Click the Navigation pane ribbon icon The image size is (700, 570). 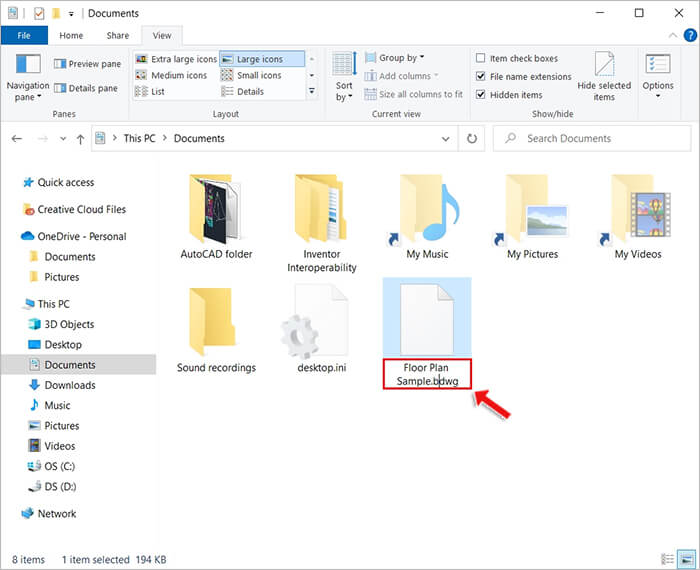[27, 68]
